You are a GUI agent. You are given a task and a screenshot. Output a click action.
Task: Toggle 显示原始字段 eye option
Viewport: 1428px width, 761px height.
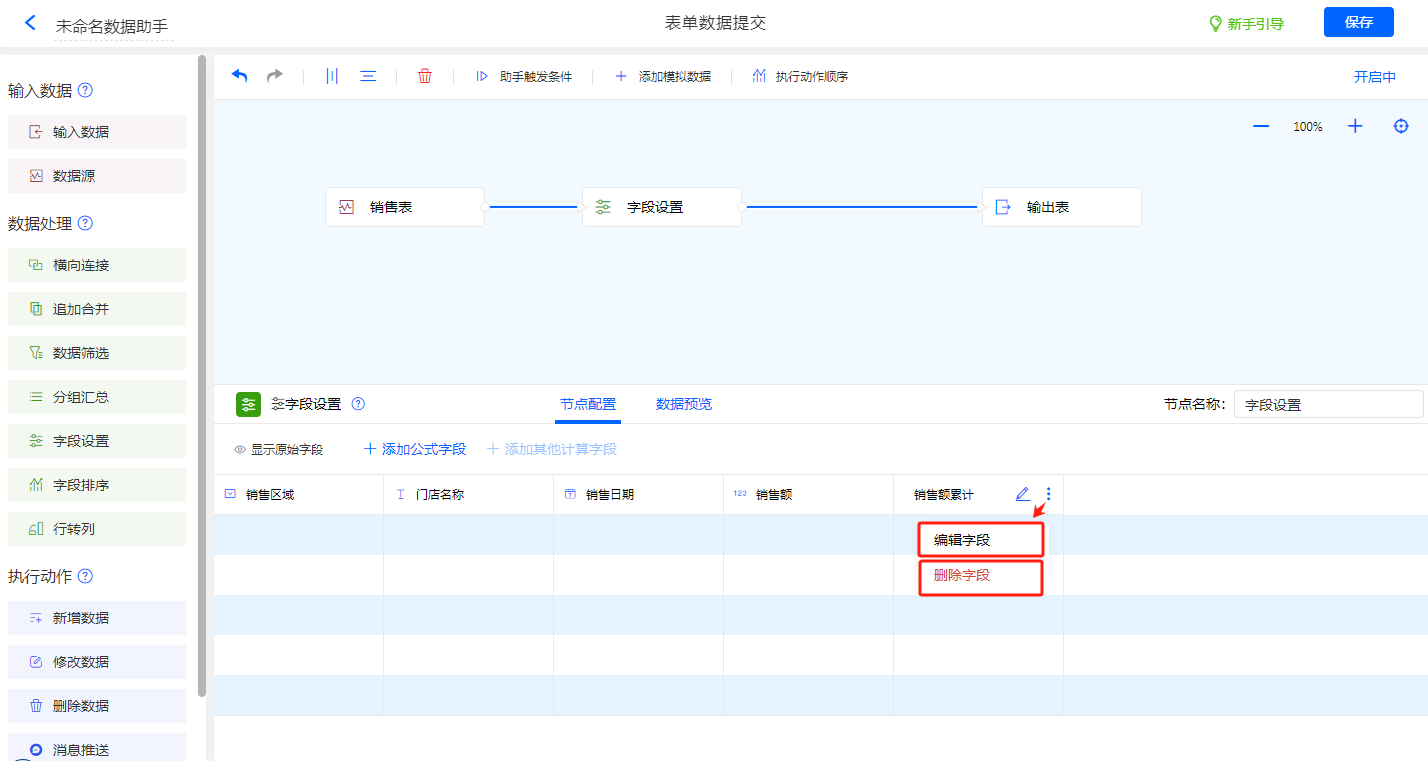[x=279, y=450]
